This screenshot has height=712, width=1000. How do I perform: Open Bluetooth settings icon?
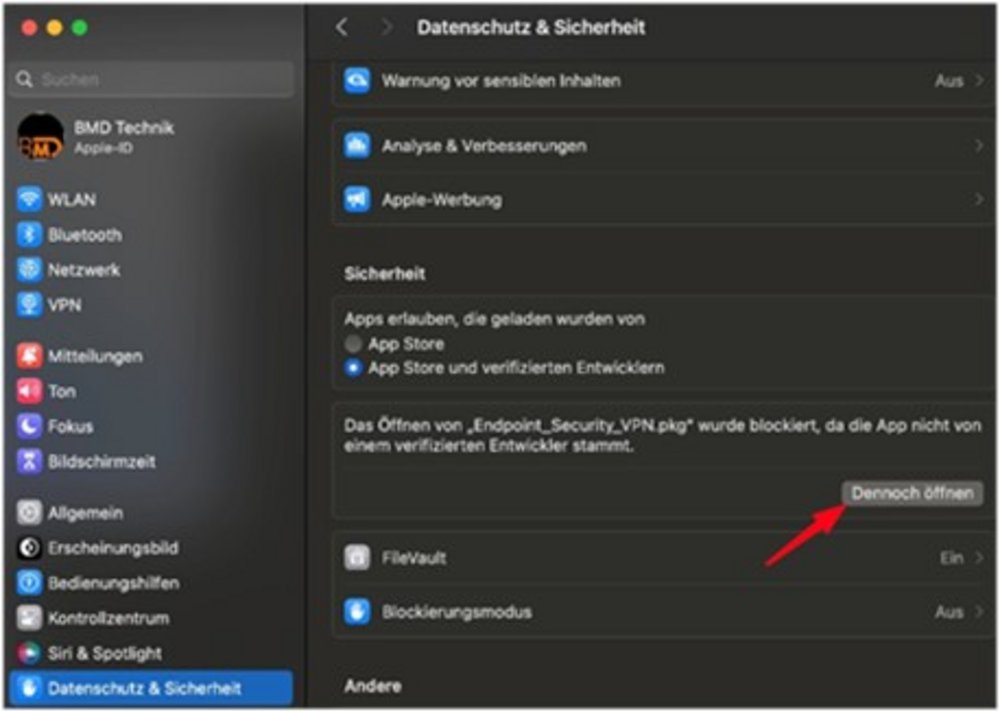tap(29, 235)
